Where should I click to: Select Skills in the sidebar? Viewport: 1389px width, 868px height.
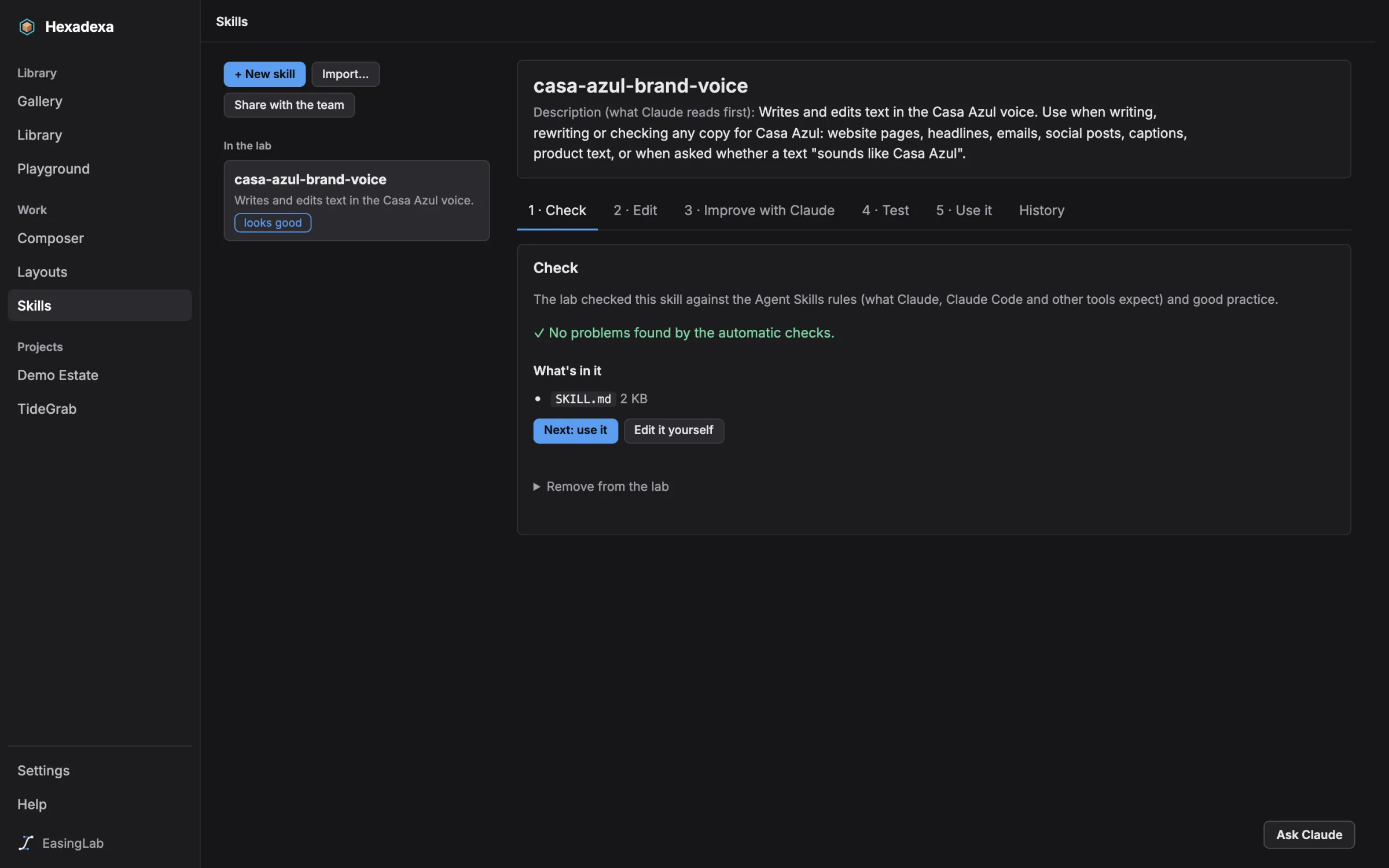pos(100,305)
